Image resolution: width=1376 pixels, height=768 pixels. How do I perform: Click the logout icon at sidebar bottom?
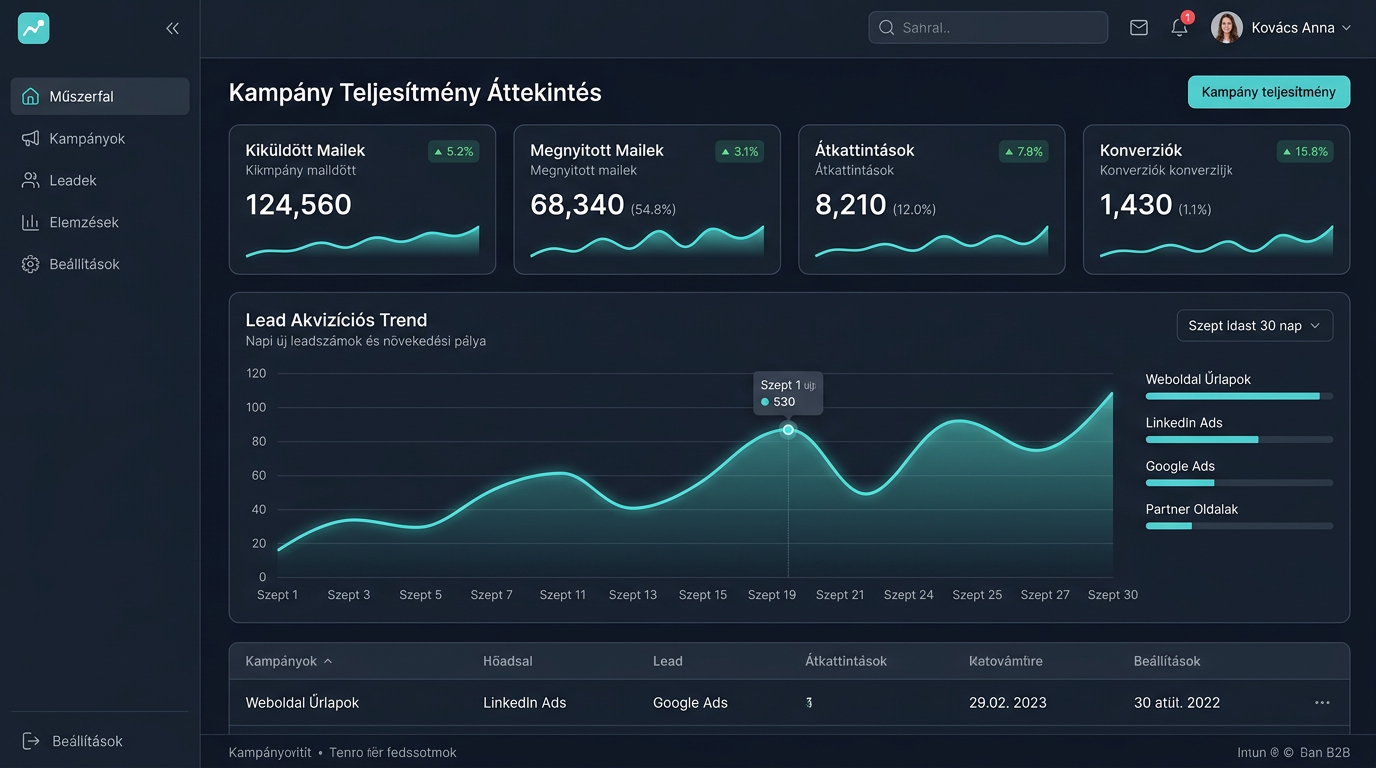click(31, 741)
